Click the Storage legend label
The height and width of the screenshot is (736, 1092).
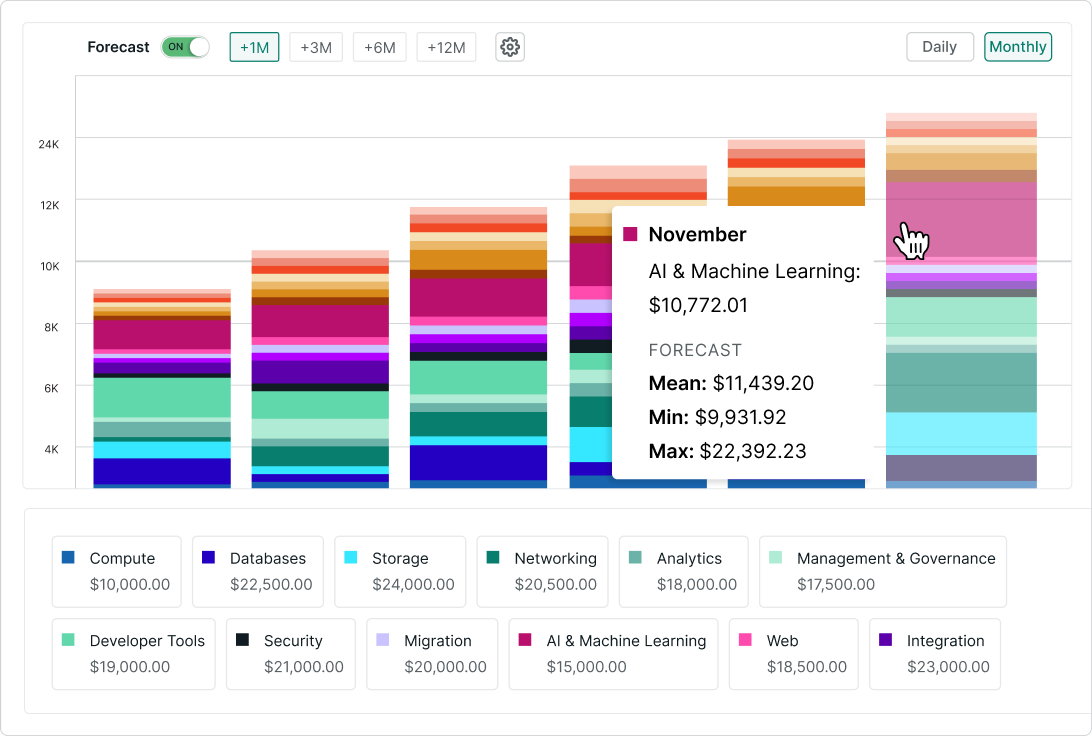[400, 558]
